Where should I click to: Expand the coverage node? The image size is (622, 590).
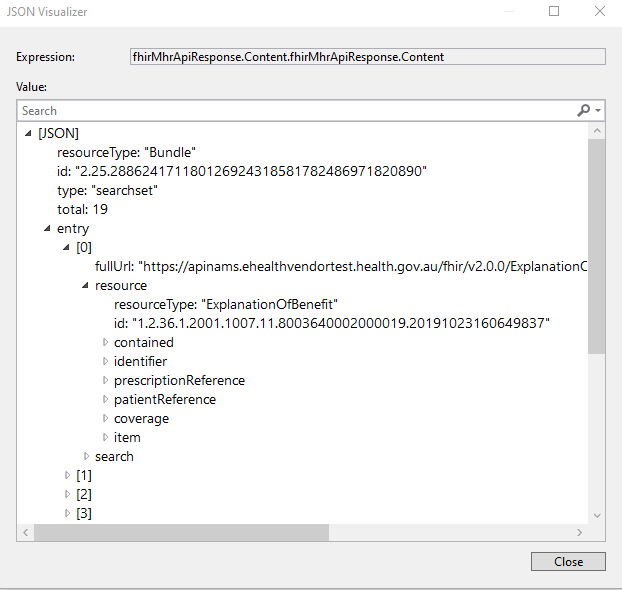click(x=105, y=419)
